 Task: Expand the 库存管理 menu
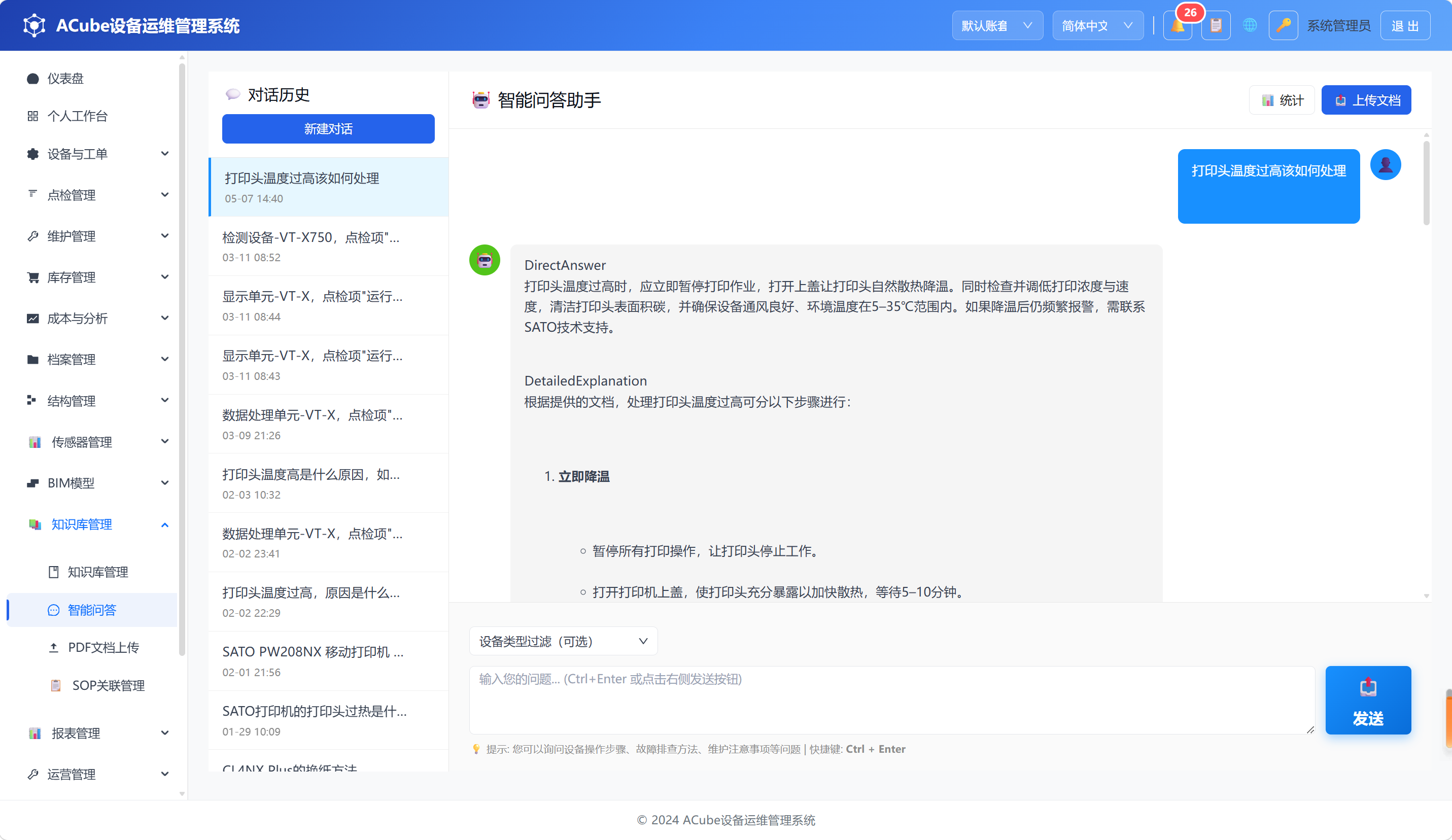click(92, 277)
